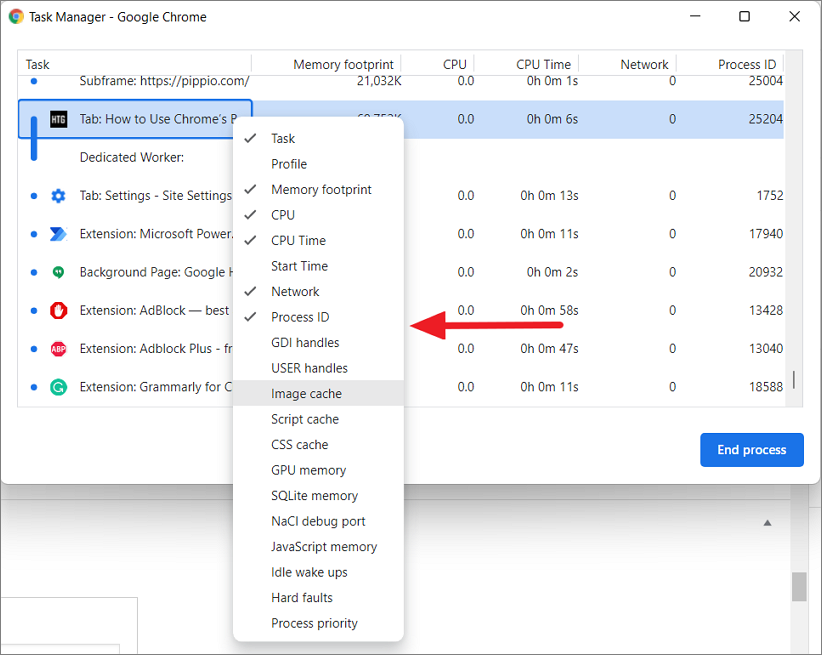Uncheck the Memory footprint column option

click(x=320, y=190)
